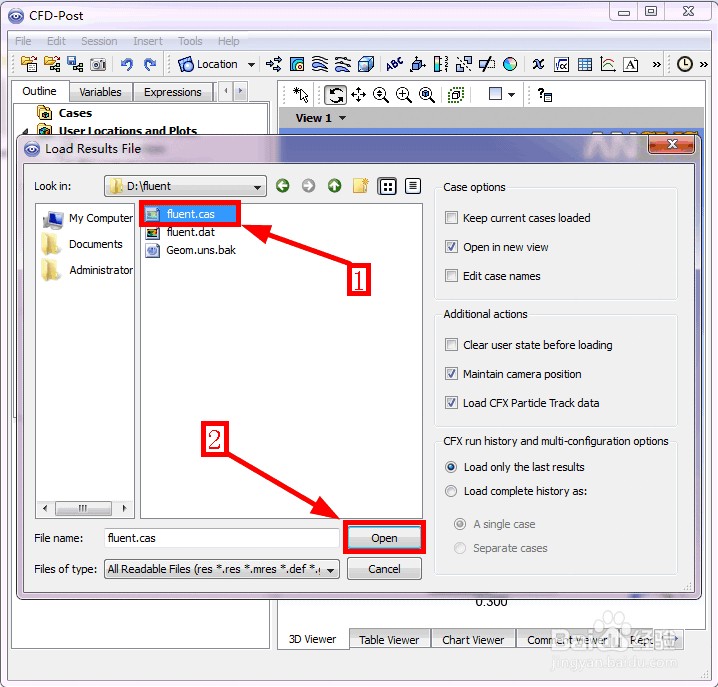Click the Color Map sphere icon
Image resolution: width=718 pixels, height=687 pixels.
tap(510, 65)
